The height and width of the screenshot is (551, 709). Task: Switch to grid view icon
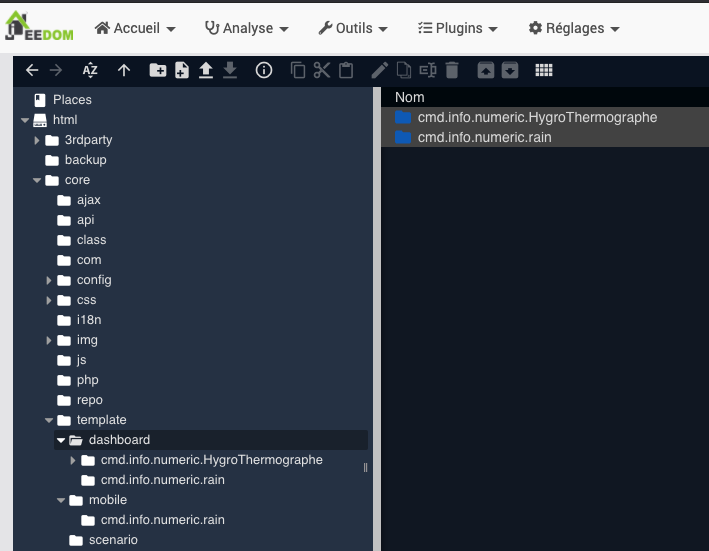click(544, 70)
